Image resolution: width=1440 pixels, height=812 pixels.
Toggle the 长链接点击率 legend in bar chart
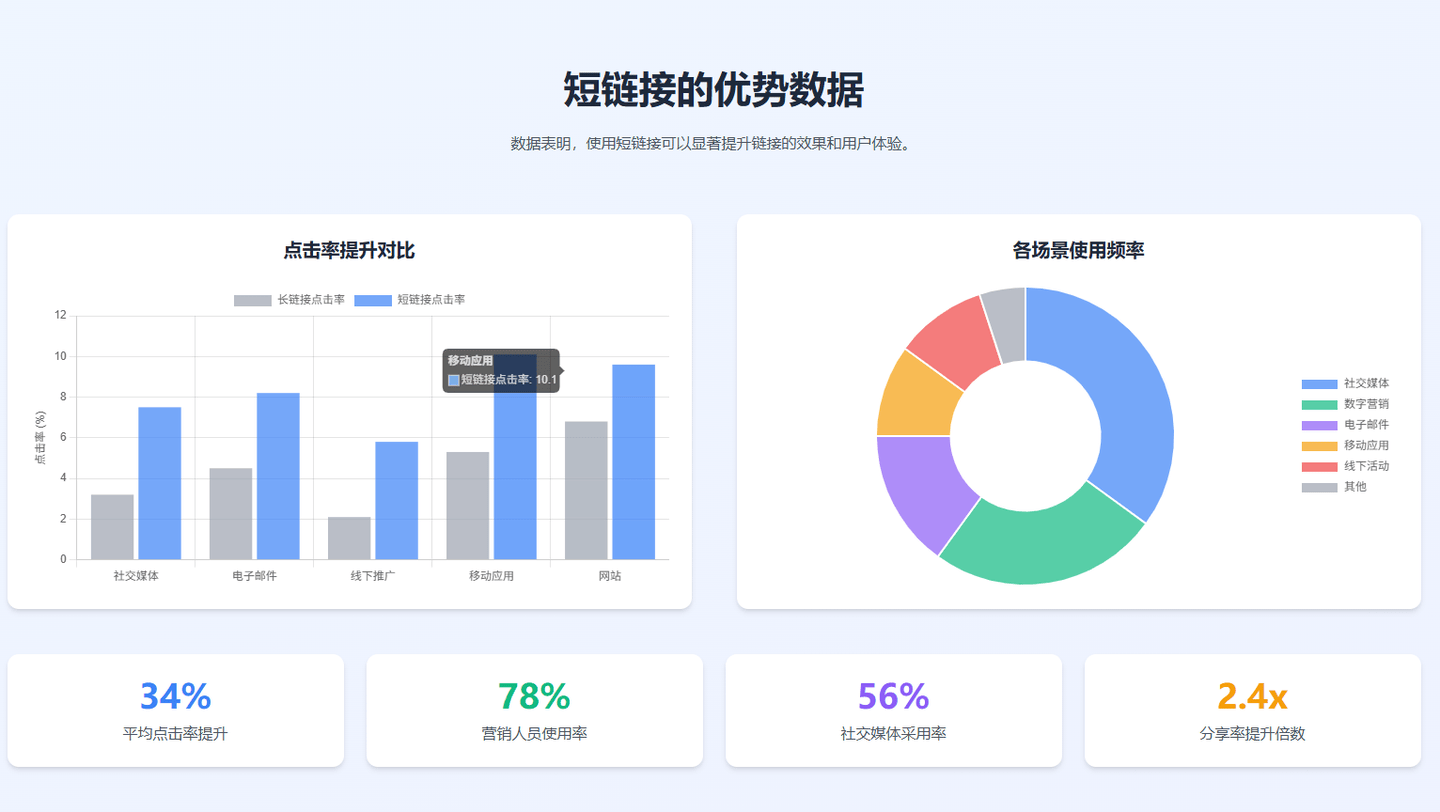(x=290, y=300)
